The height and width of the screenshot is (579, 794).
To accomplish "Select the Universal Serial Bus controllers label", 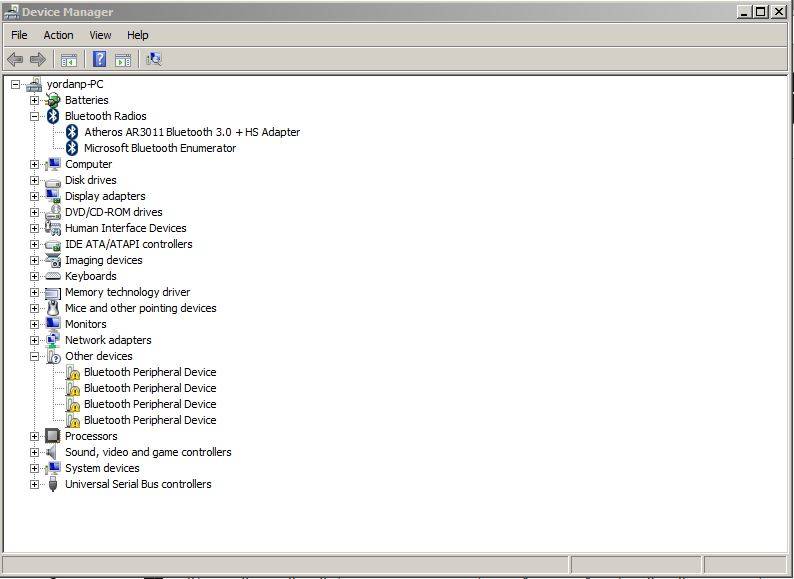I will [x=138, y=484].
